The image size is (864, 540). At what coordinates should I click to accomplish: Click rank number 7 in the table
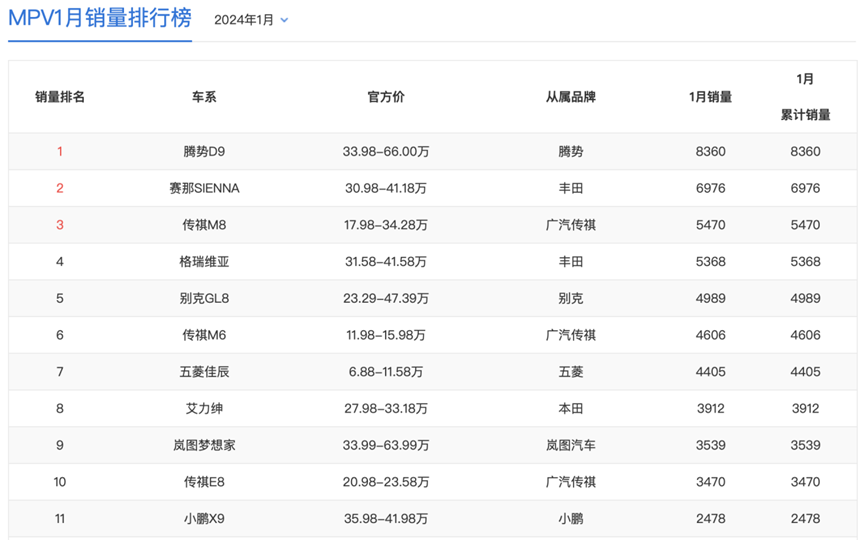(x=60, y=372)
